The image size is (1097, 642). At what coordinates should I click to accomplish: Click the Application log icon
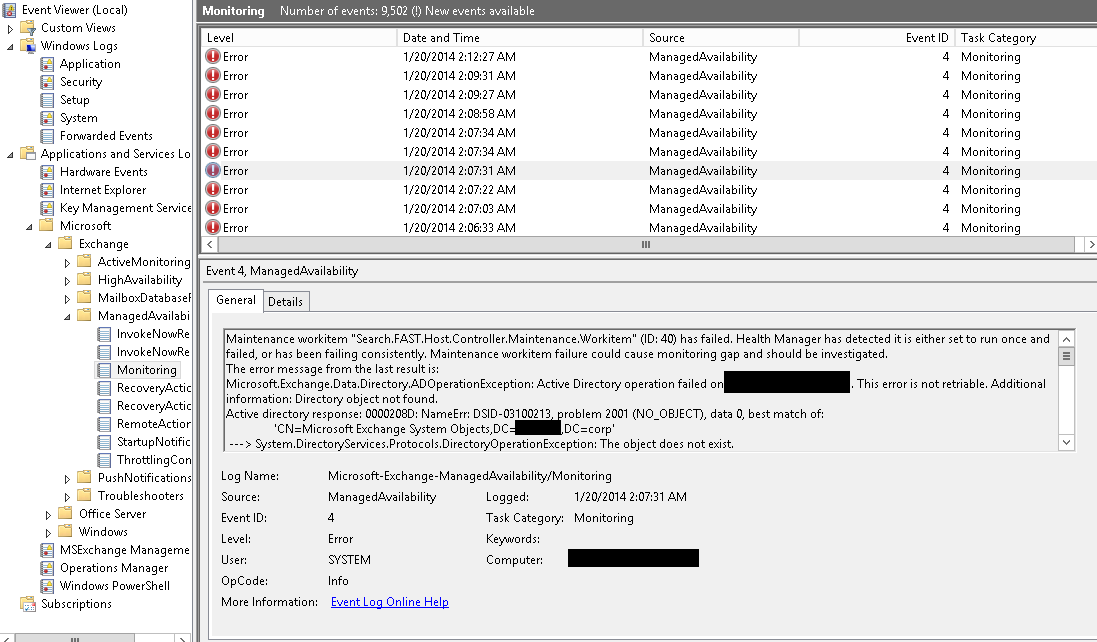click(x=47, y=63)
